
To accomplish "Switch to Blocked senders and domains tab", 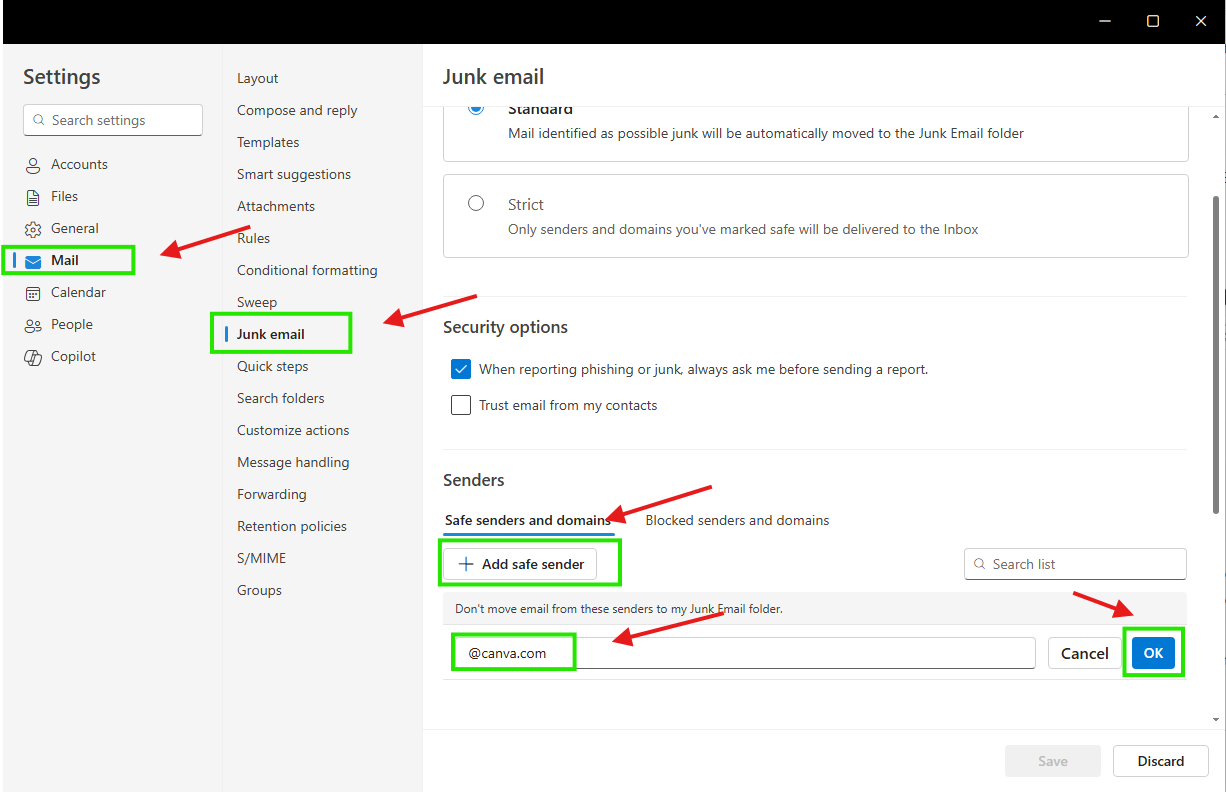I will click(x=737, y=520).
